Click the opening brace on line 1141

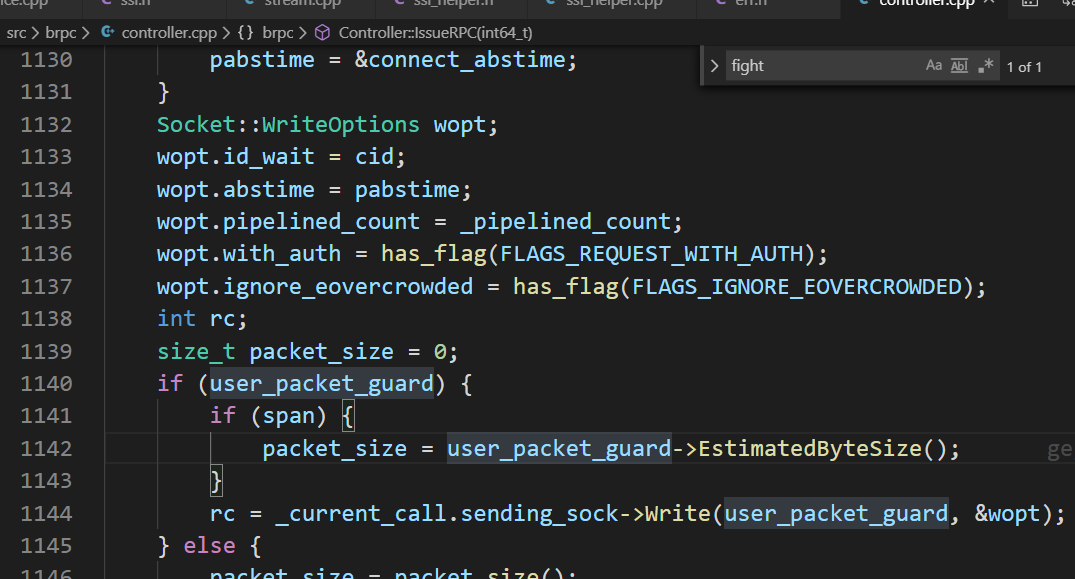348,416
